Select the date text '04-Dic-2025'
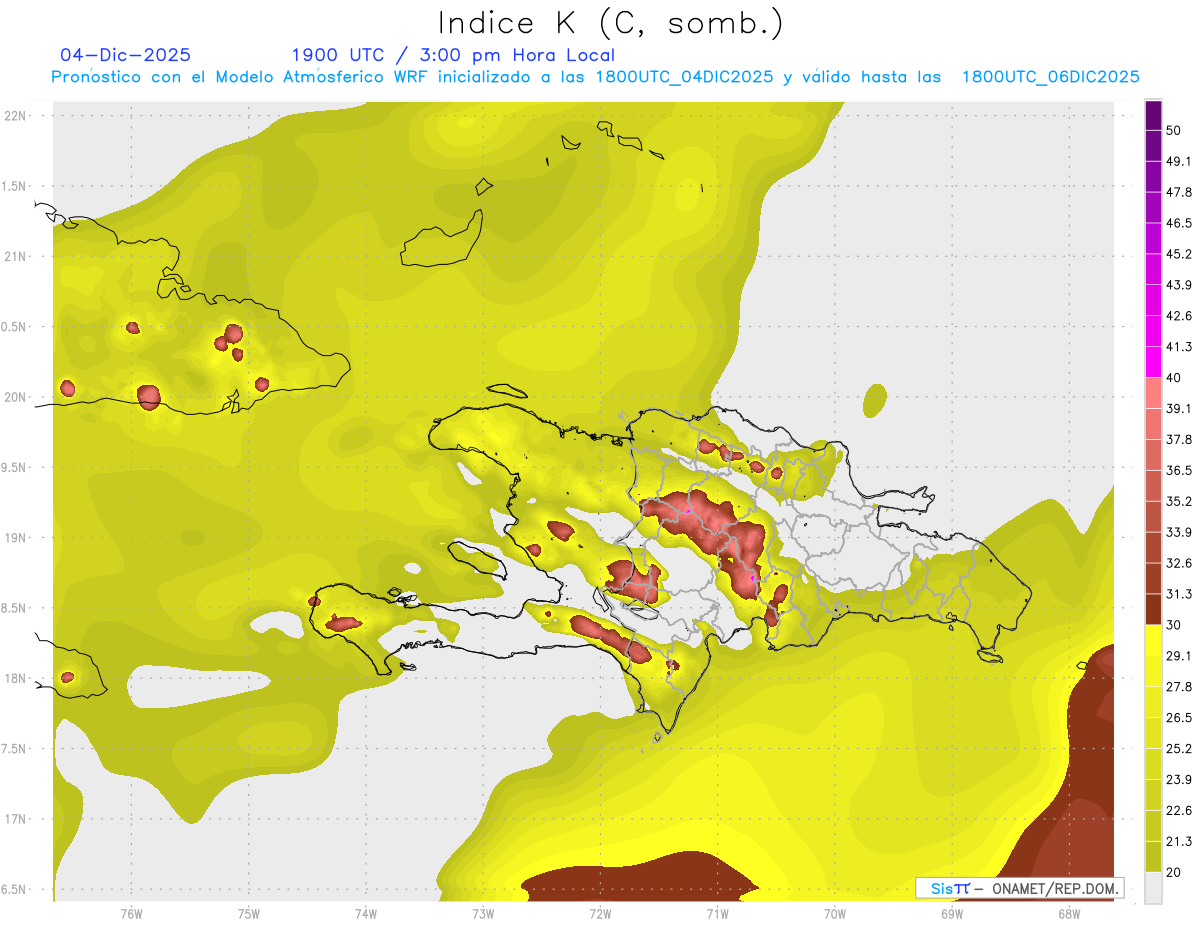The image size is (1200, 927). pos(125,55)
